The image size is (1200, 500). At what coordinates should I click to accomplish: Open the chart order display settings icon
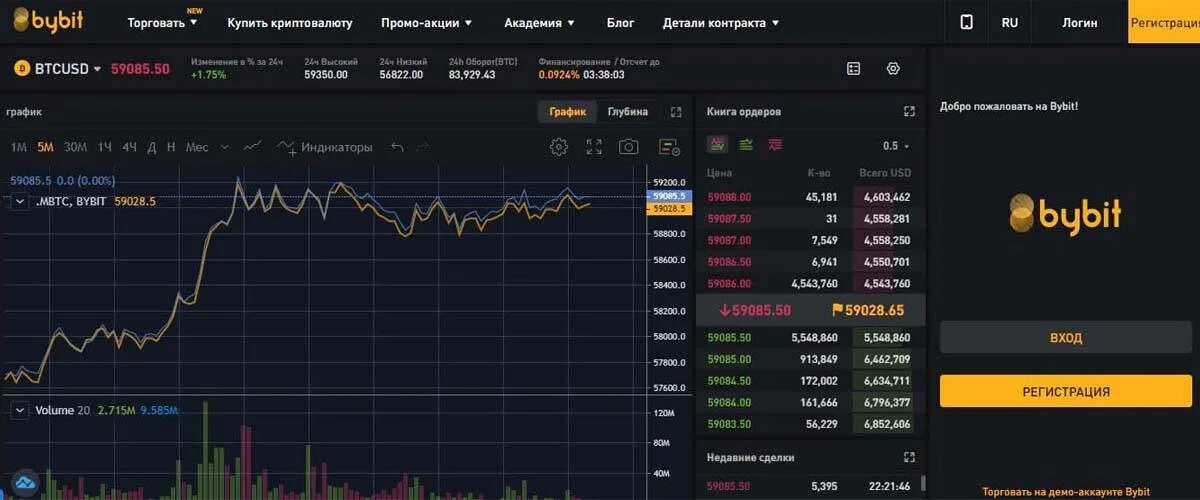click(669, 147)
